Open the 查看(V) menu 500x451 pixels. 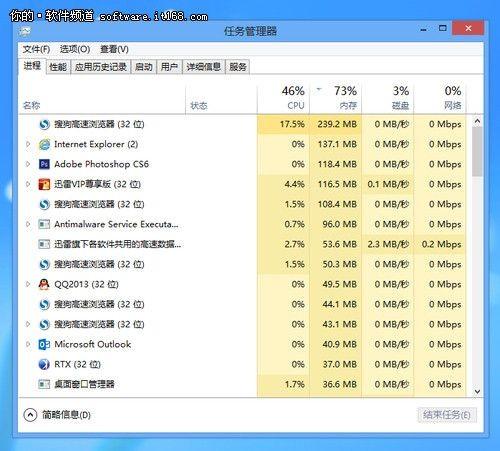point(114,49)
